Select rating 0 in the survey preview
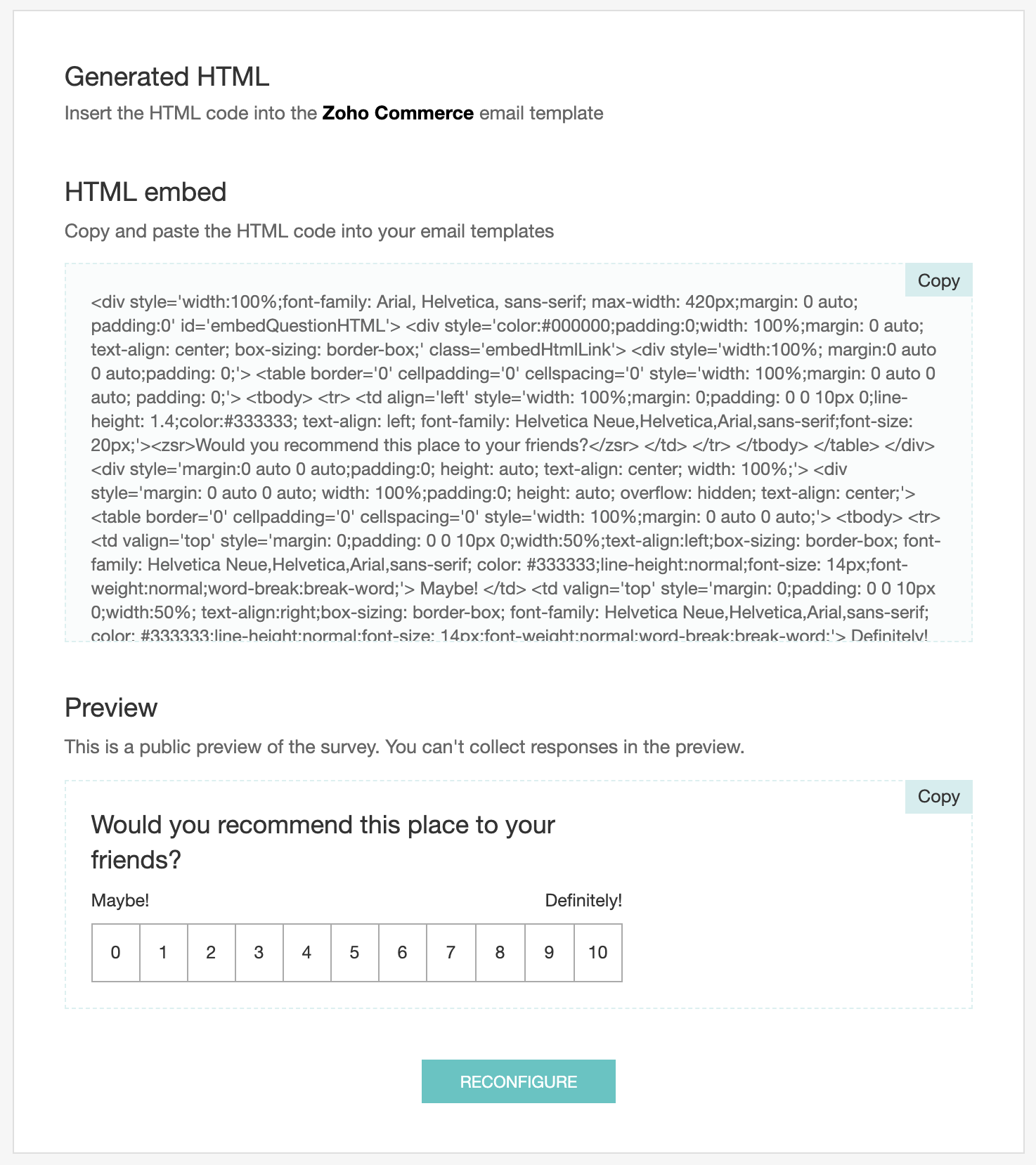This screenshot has width=1036, height=1165. (116, 952)
